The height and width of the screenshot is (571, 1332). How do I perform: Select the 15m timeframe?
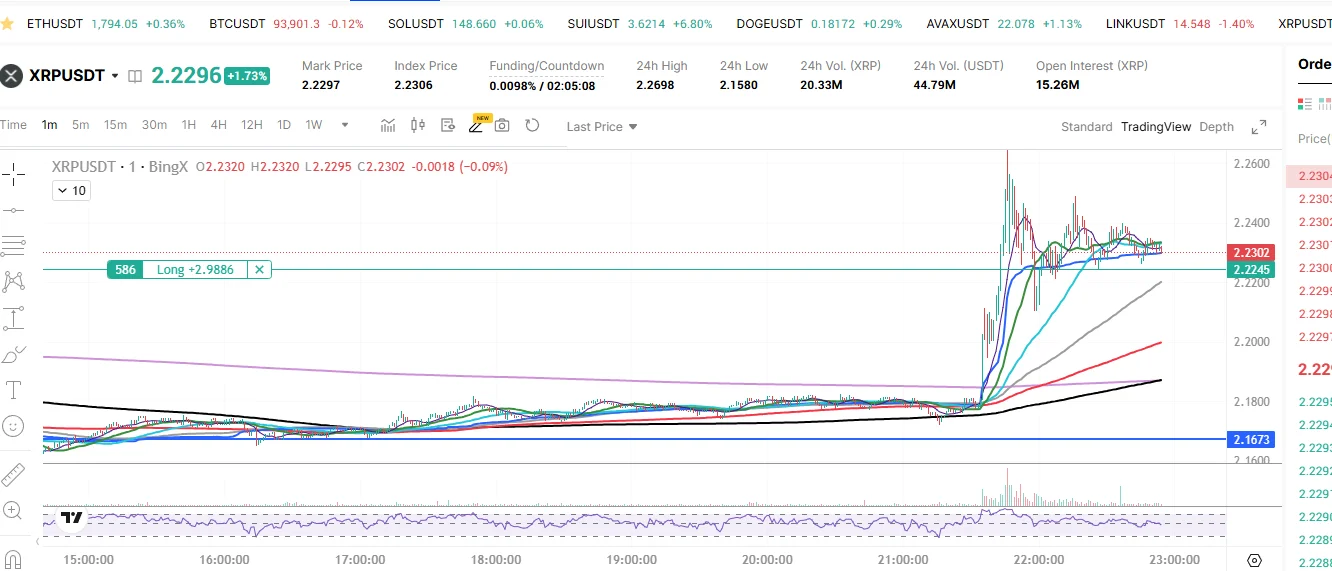[x=115, y=125]
